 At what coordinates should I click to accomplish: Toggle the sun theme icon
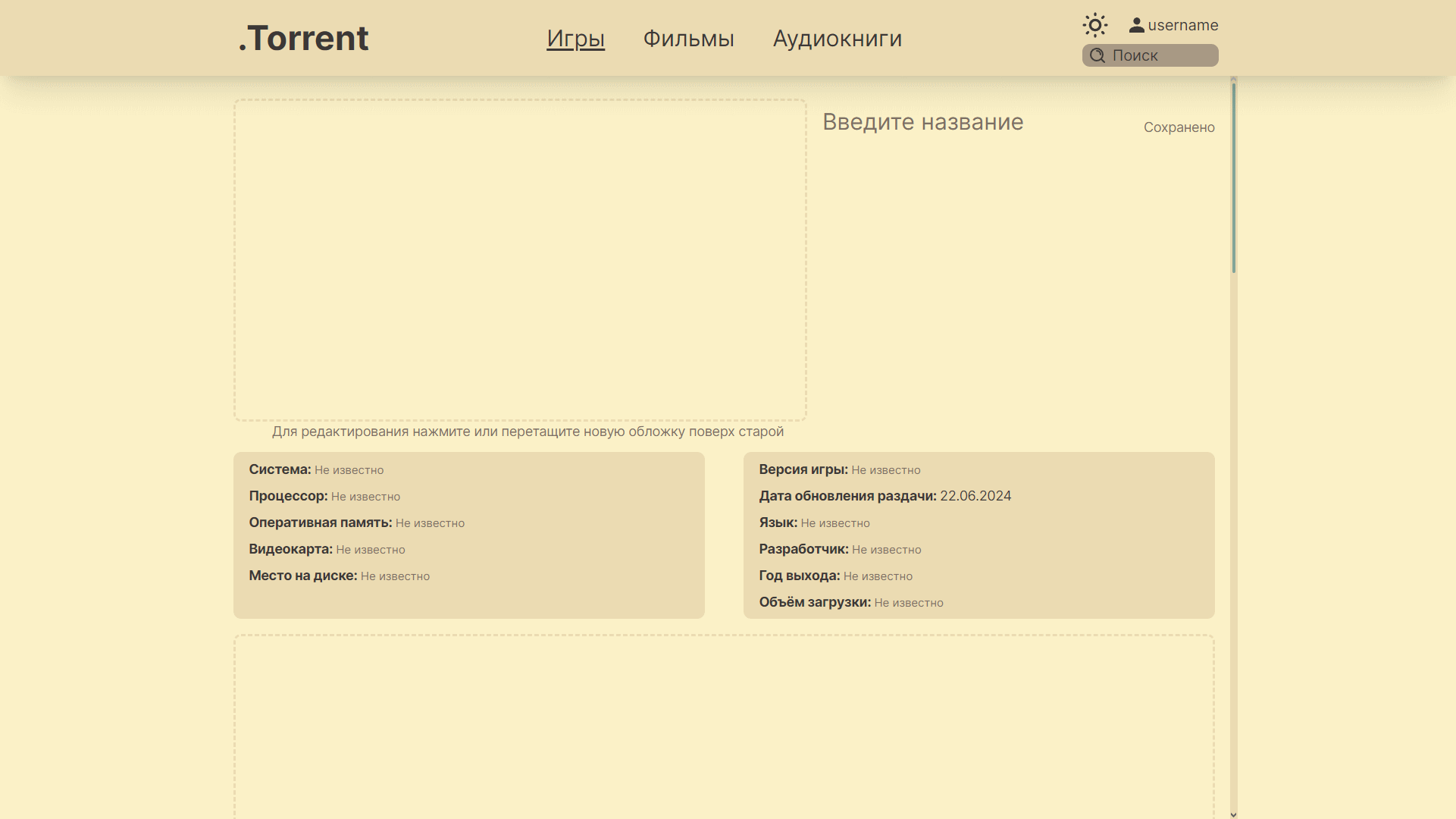point(1094,25)
